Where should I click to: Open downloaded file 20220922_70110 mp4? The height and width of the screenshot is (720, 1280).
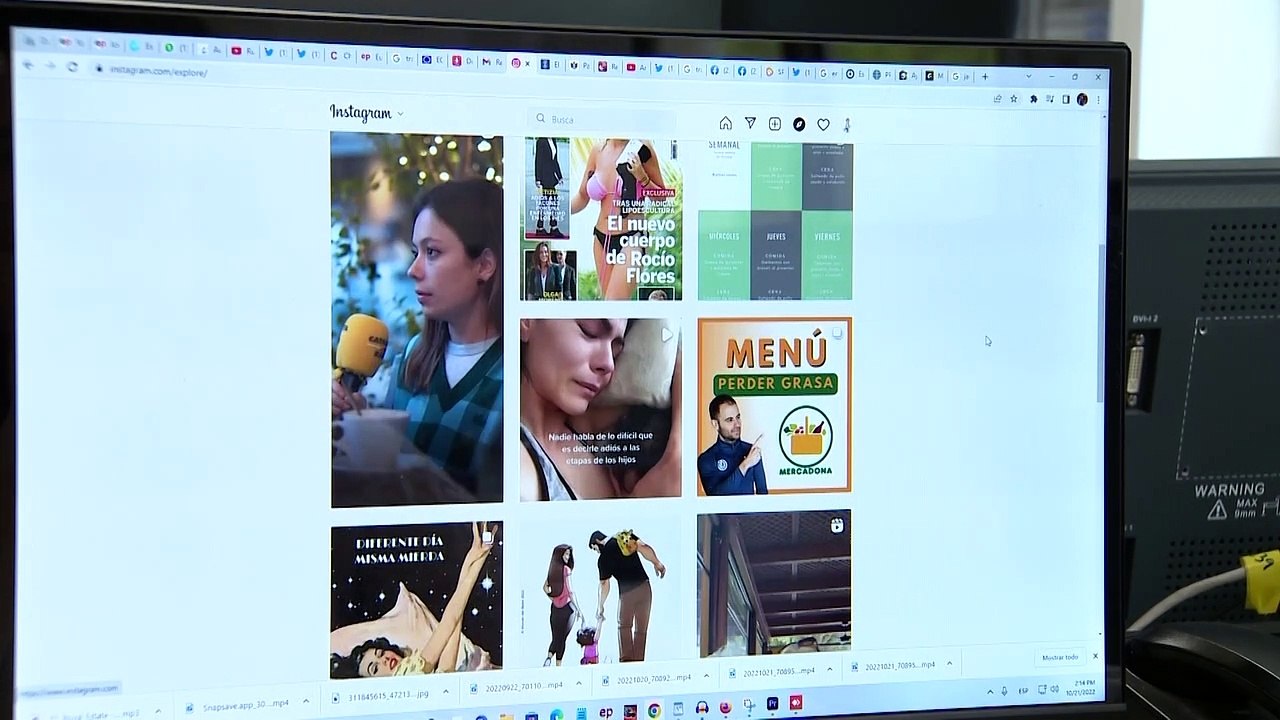[516, 686]
